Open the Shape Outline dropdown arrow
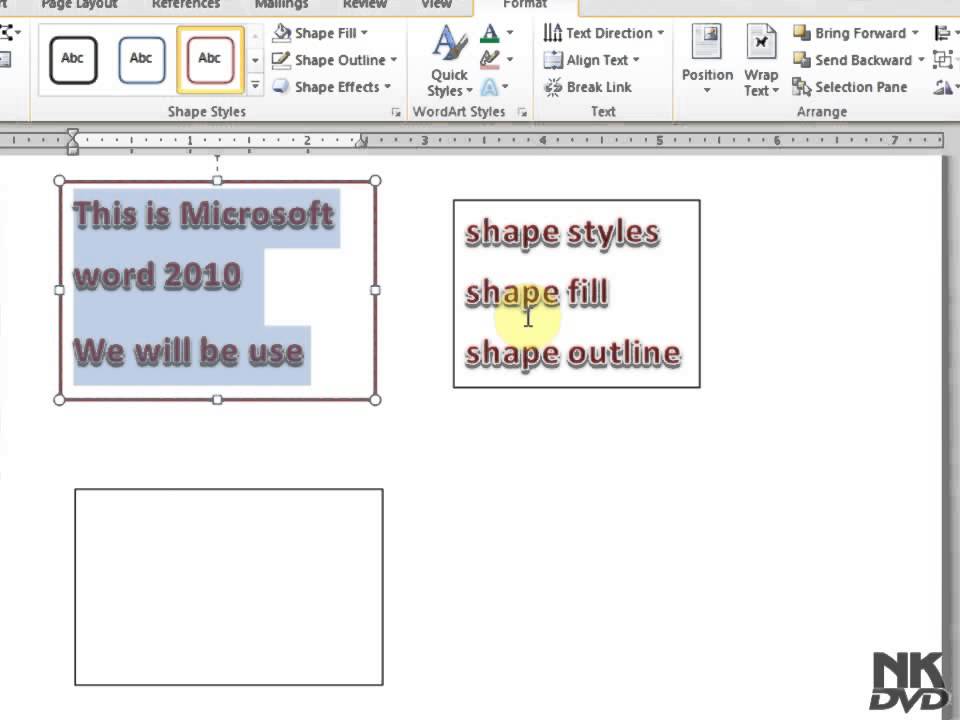 pos(394,60)
